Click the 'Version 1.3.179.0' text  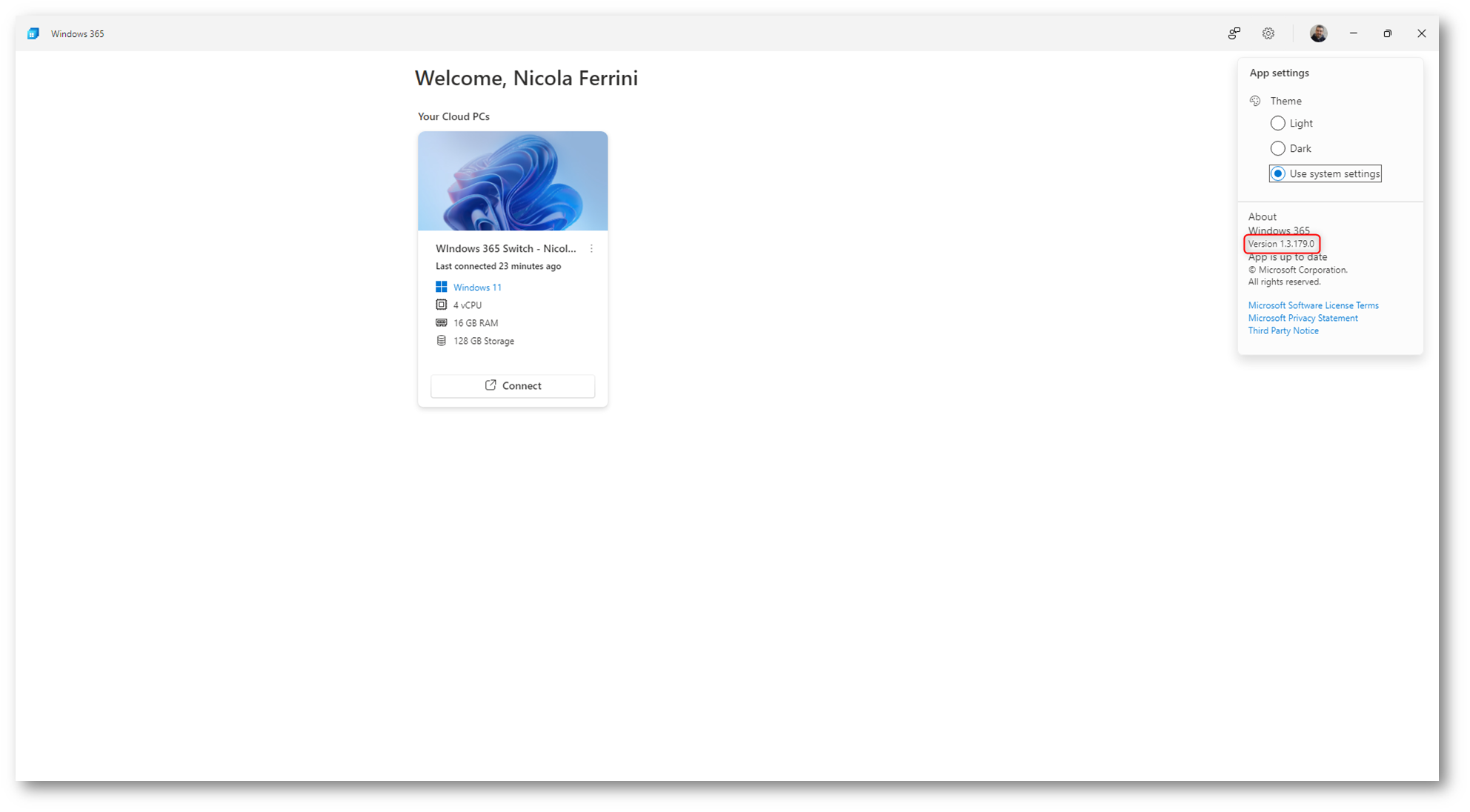[x=1281, y=244]
